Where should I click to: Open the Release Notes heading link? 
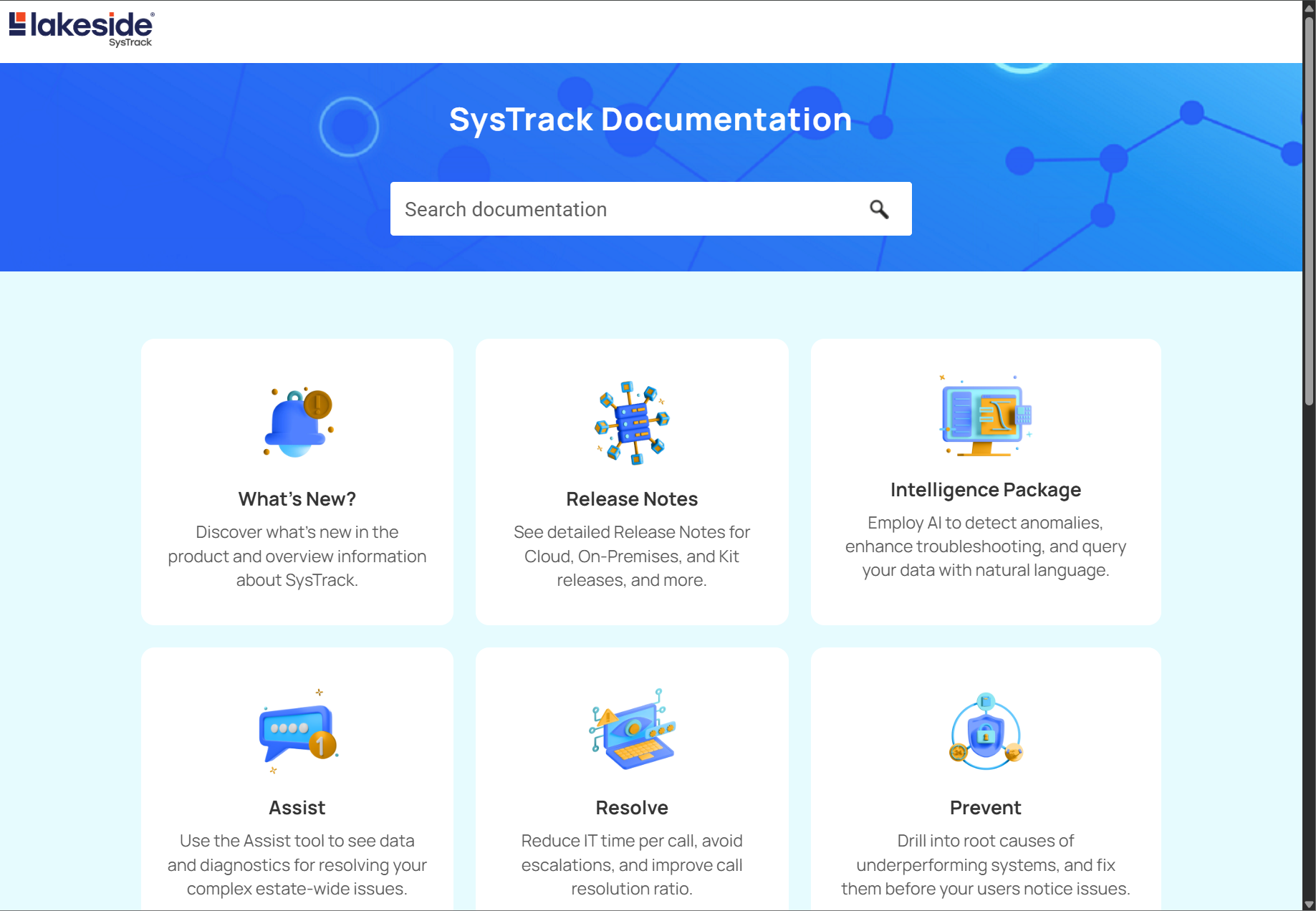click(632, 499)
